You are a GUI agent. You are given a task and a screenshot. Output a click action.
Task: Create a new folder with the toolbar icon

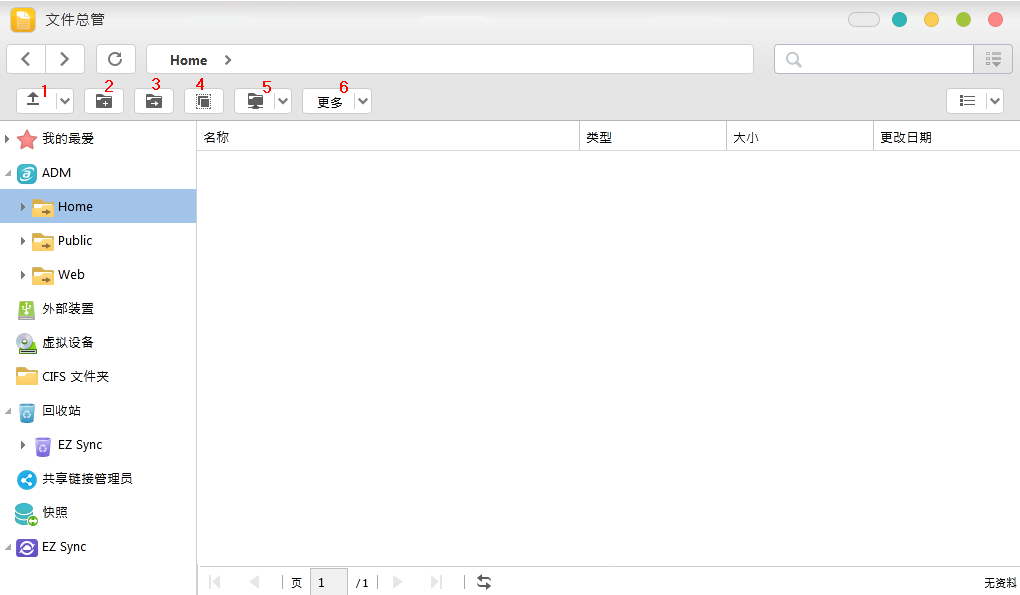103,101
